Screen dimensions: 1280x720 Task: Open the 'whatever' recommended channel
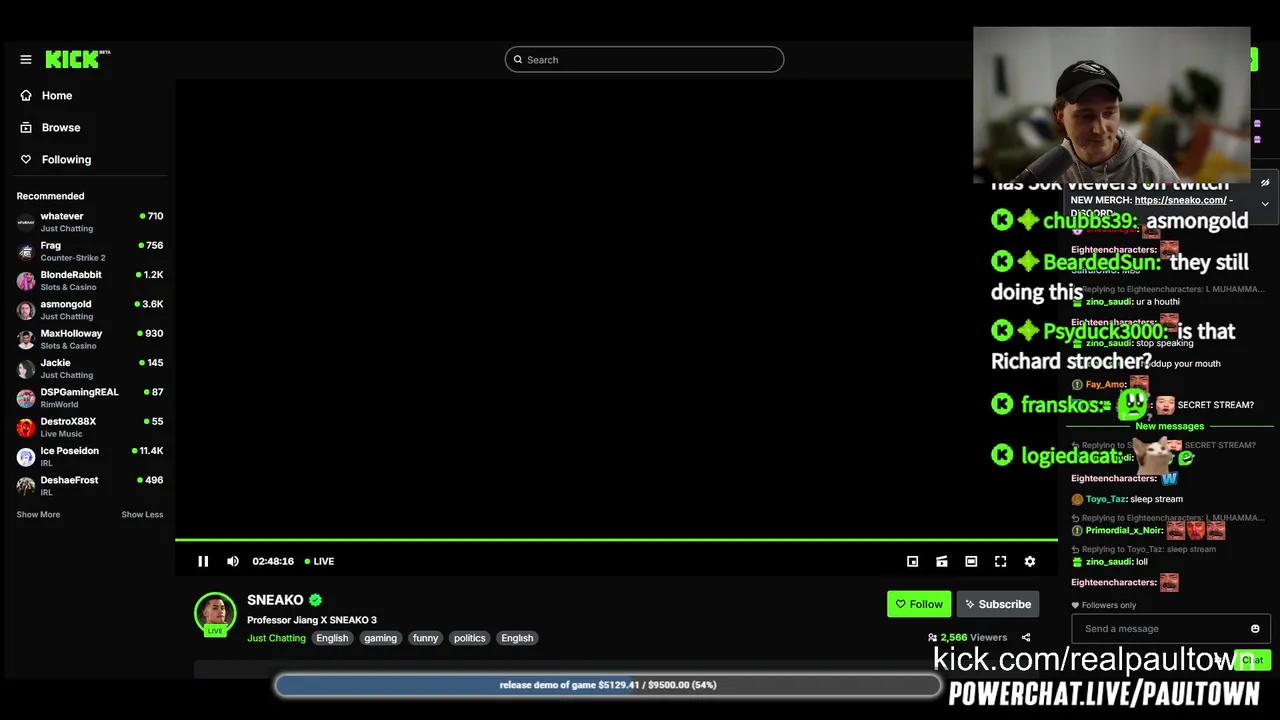tap(90, 222)
